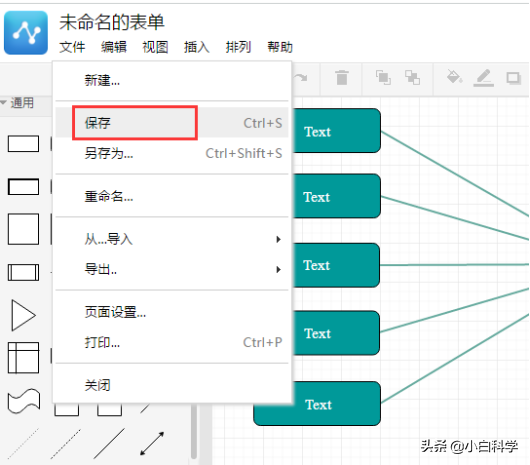Select the thick-bordered rectangle shape
The image size is (530, 465).
(23, 187)
